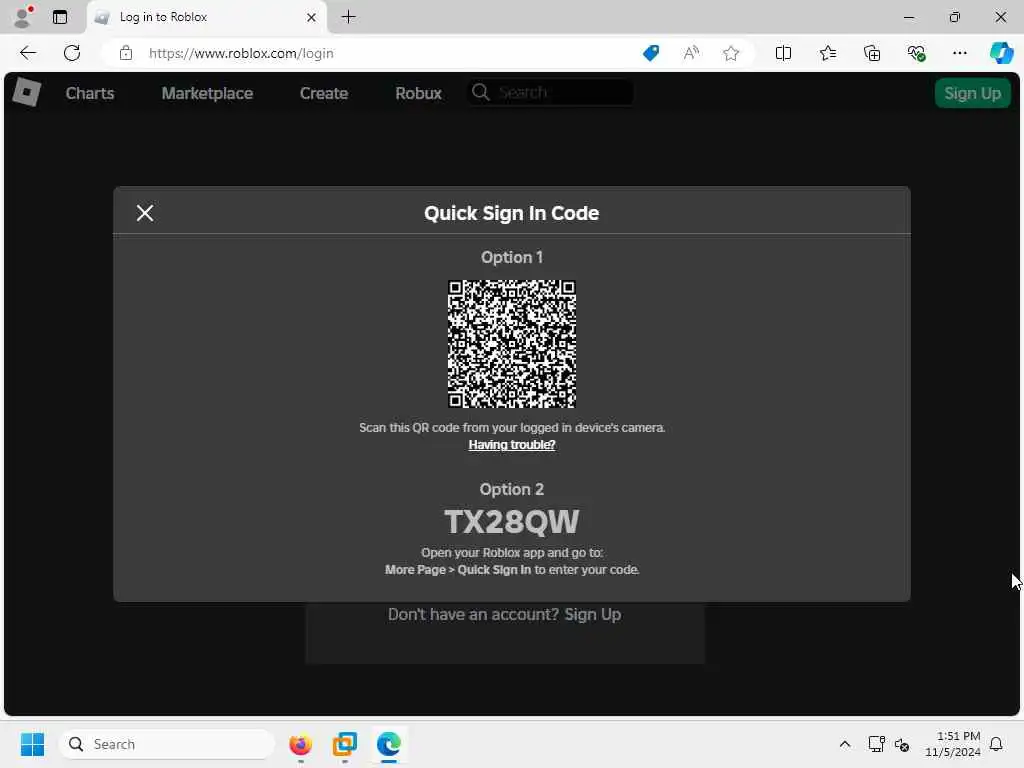Open Copilot sidebar icon
Viewport: 1024px width, 768px height.
pyautogui.click(x=1001, y=53)
